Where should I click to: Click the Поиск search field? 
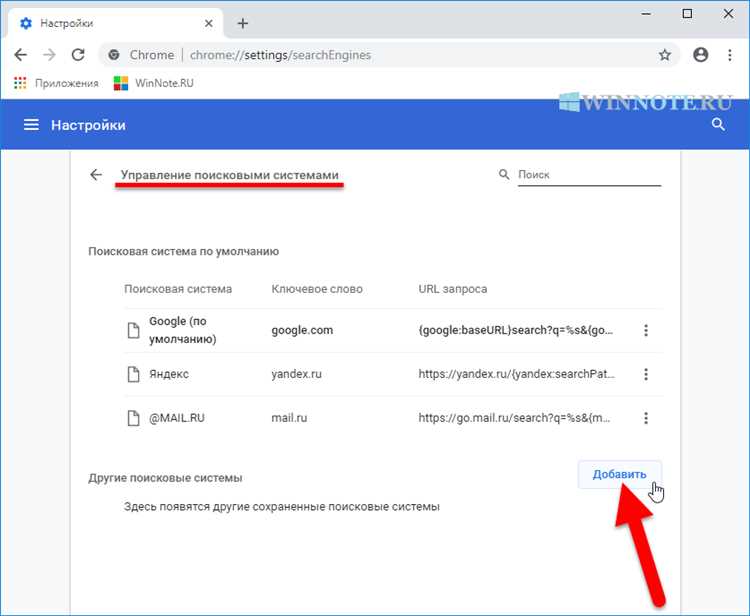(x=588, y=175)
